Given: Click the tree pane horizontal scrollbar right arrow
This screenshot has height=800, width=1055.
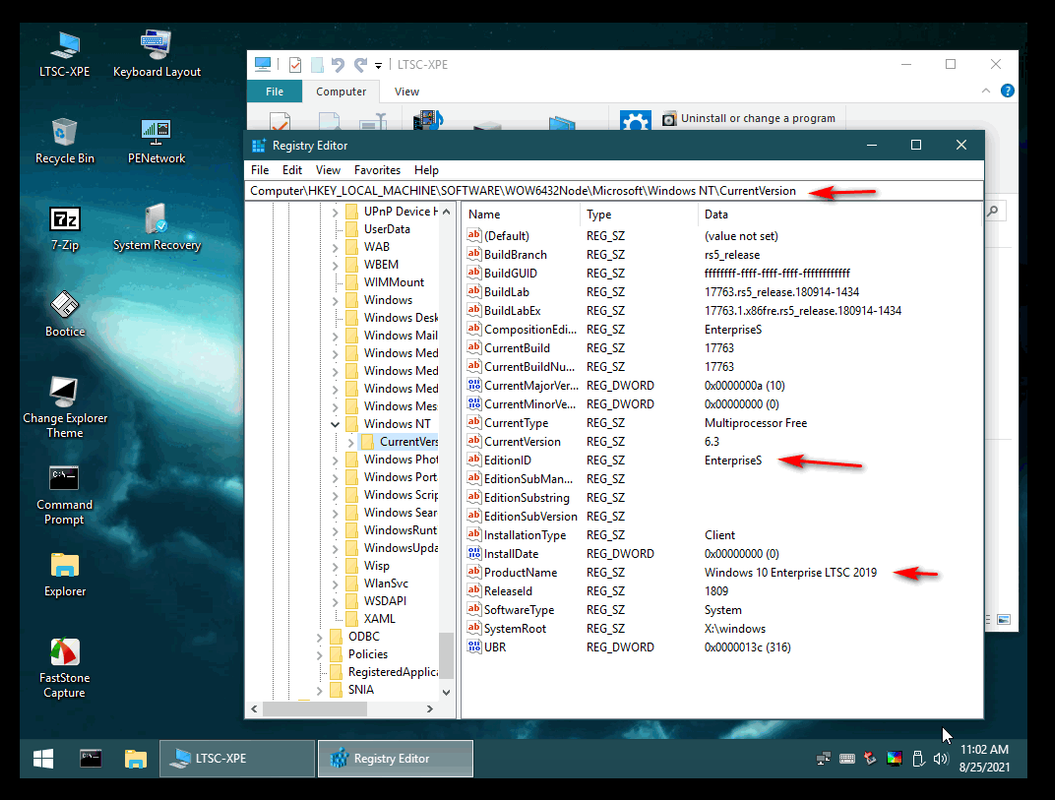Looking at the screenshot, I should [430, 709].
